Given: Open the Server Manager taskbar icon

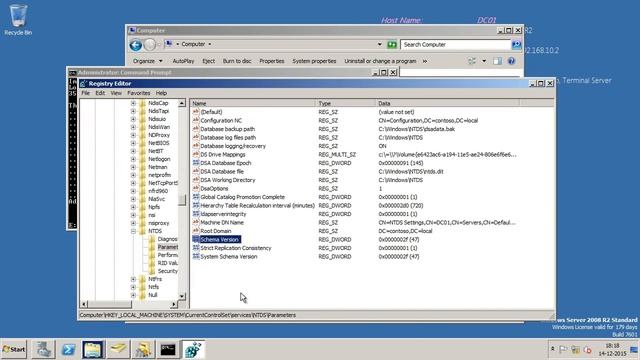Looking at the screenshot, I should pos(43,349).
